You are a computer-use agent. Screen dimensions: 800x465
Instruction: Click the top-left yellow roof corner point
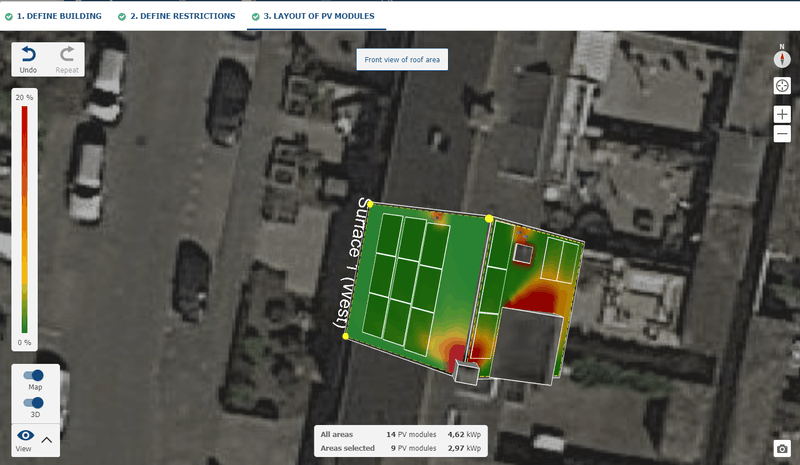pyautogui.click(x=370, y=204)
